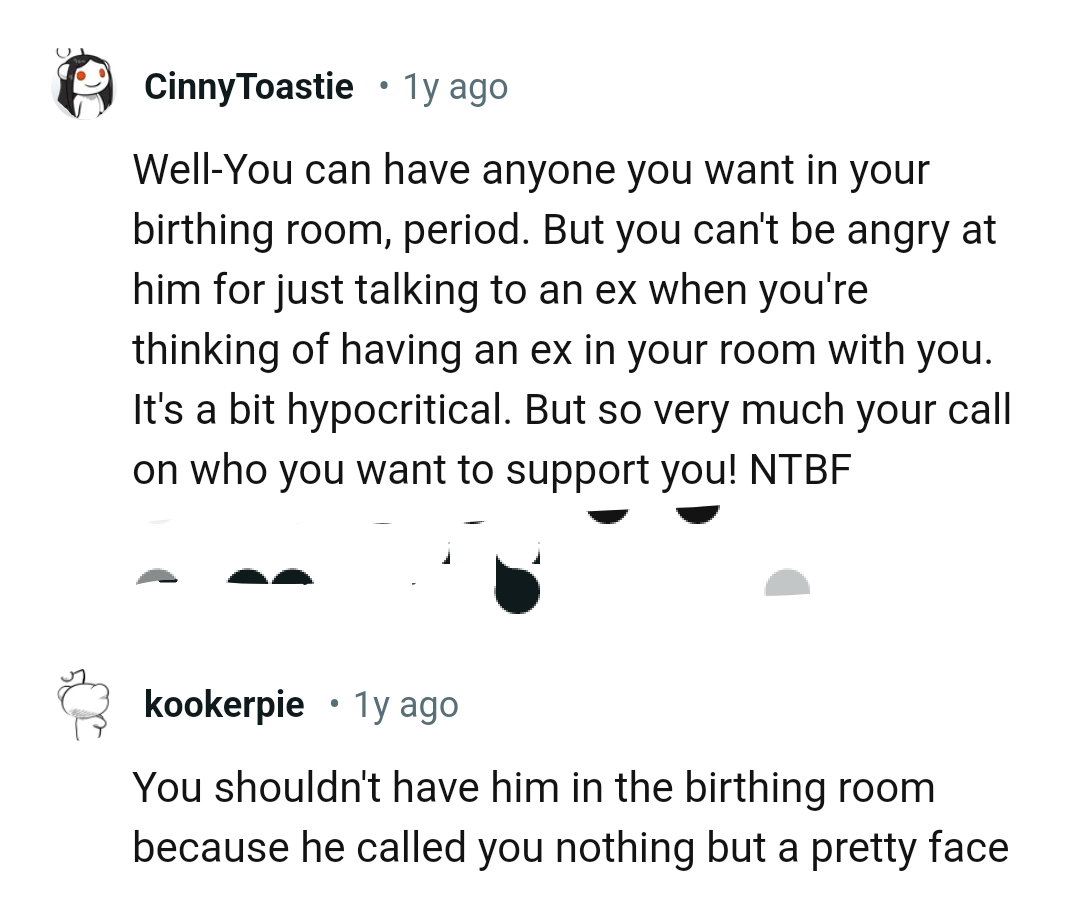Click the dot separator after kookerpie's name

pyautogui.click(x=333, y=705)
